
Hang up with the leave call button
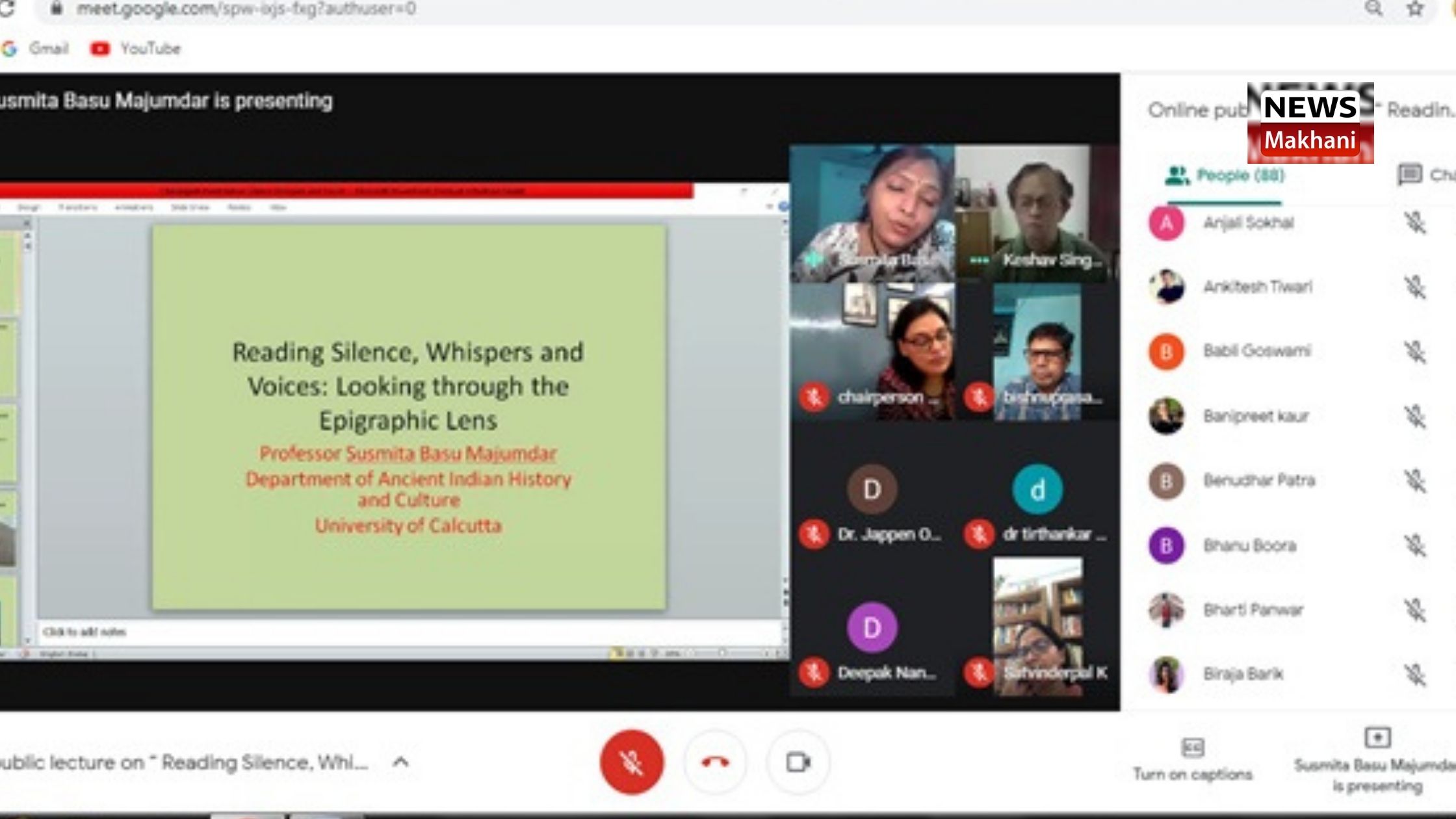click(x=715, y=762)
